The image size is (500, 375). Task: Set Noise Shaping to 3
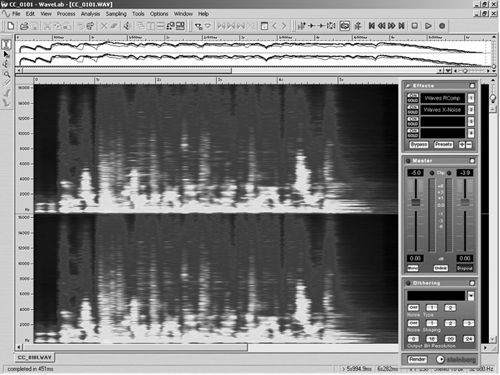click(x=469, y=323)
